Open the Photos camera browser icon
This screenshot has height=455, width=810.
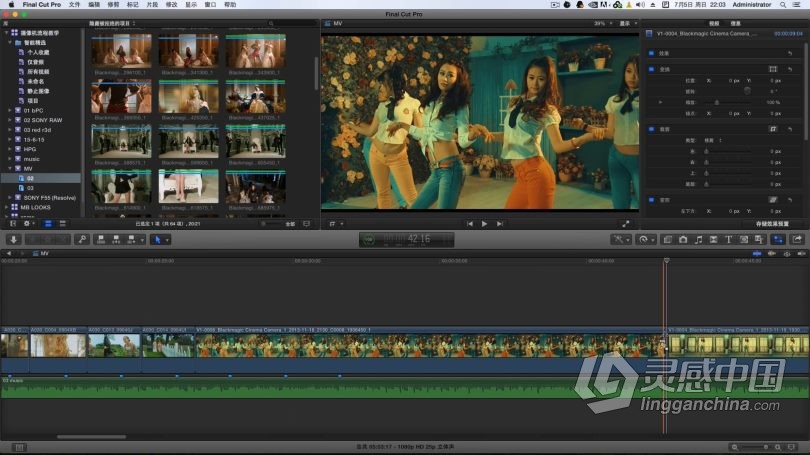click(683, 240)
